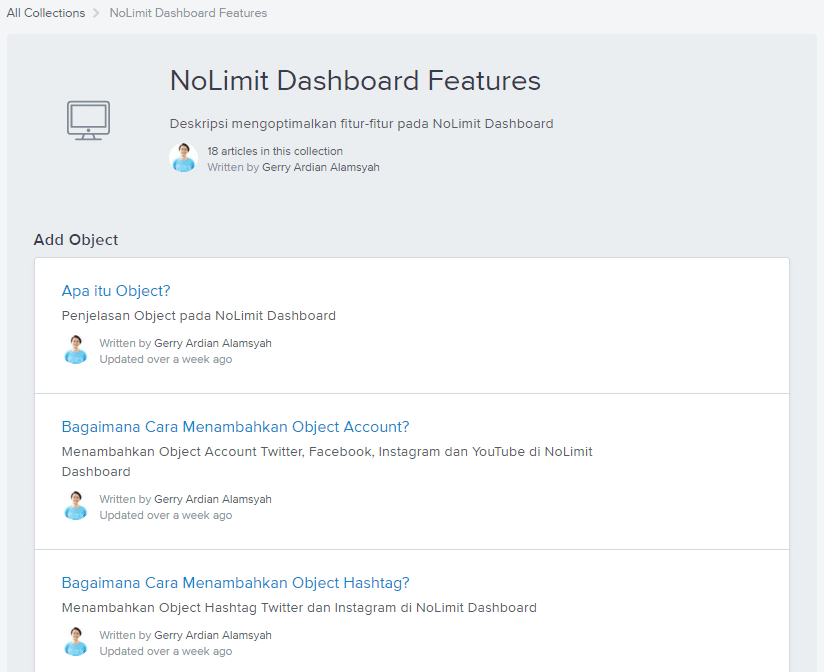Click '18 articles in this collection' text
Image resolution: width=824 pixels, height=672 pixels.
pyautogui.click(x=275, y=151)
